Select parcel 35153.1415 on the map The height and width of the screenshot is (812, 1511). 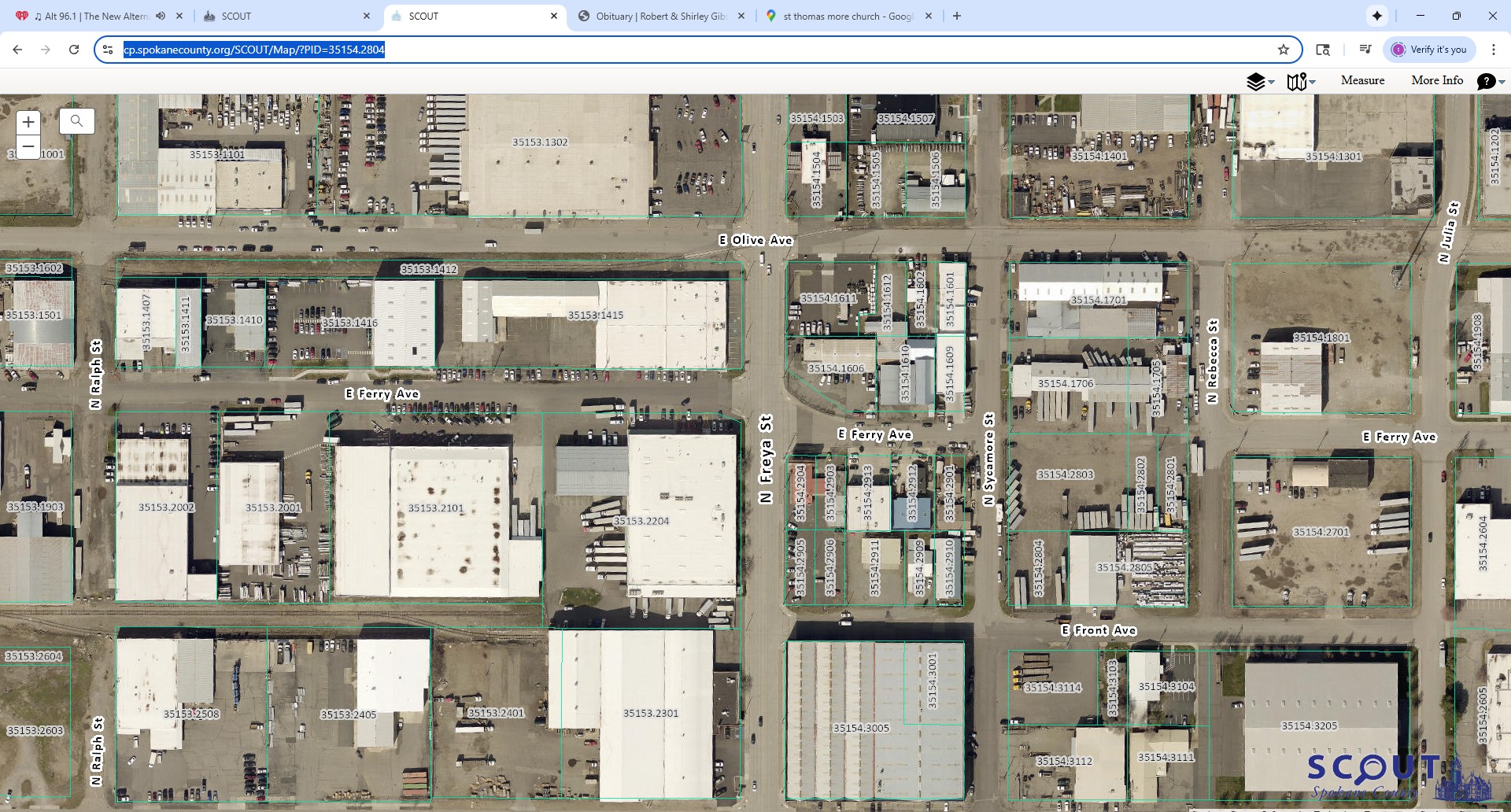[x=596, y=315]
